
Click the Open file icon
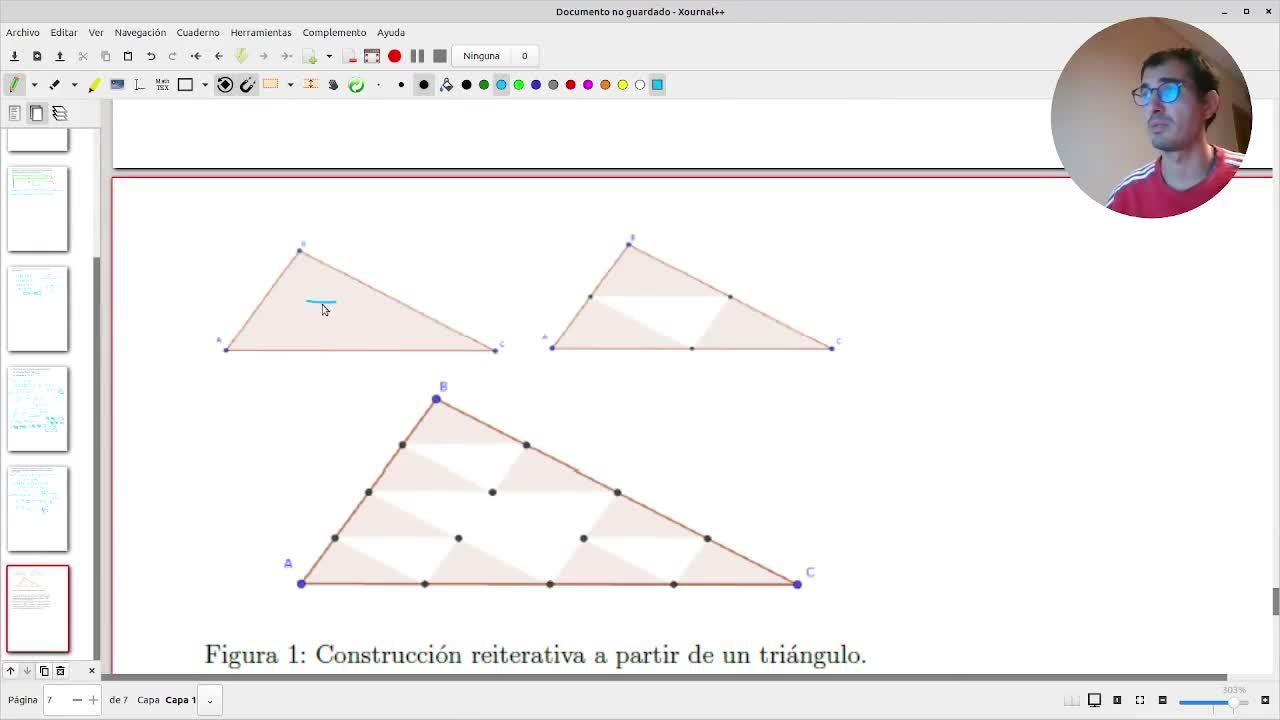[x=59, y=56]
